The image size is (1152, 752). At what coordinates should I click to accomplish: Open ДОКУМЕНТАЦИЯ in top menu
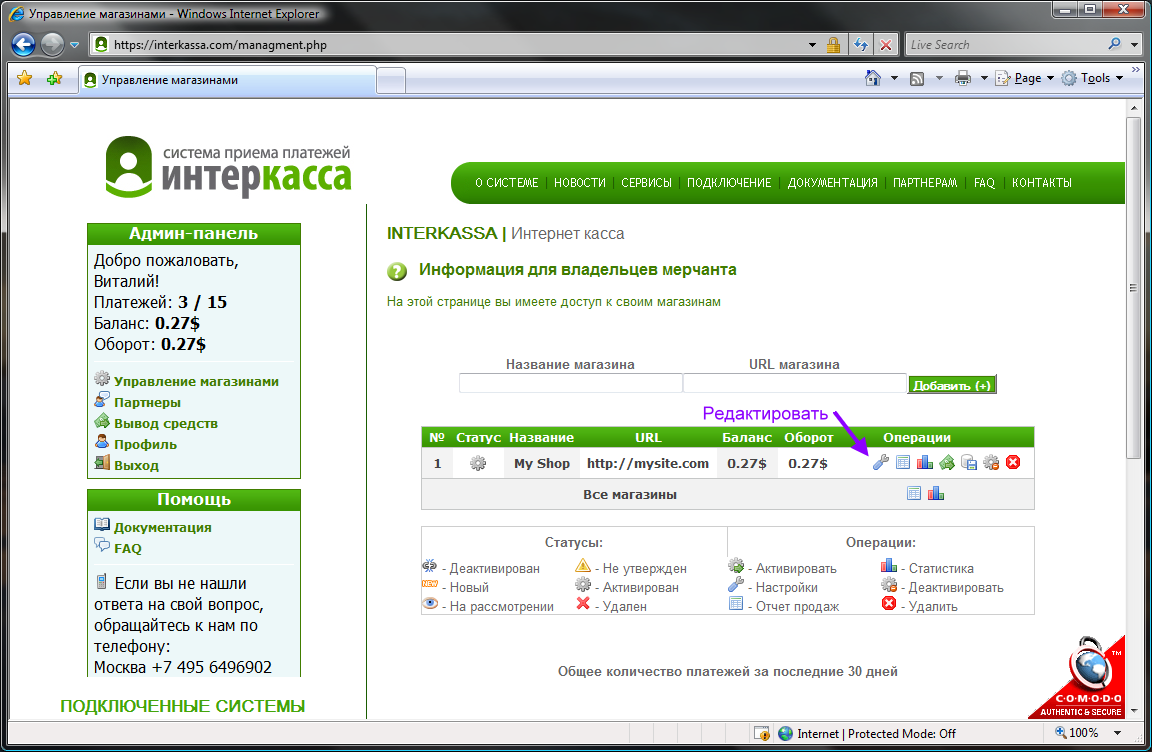click(x=832, y=183)
